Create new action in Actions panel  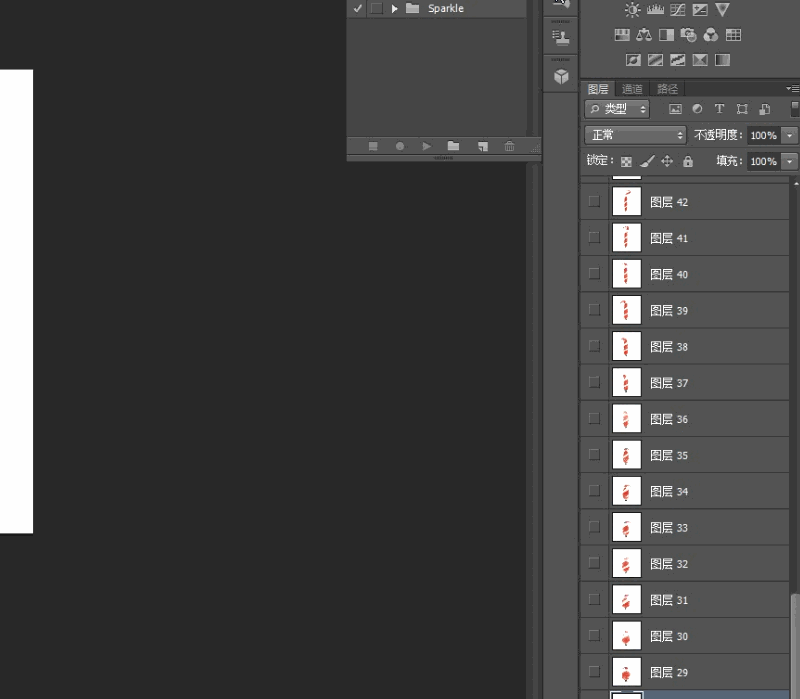click(x=482, y=146)
